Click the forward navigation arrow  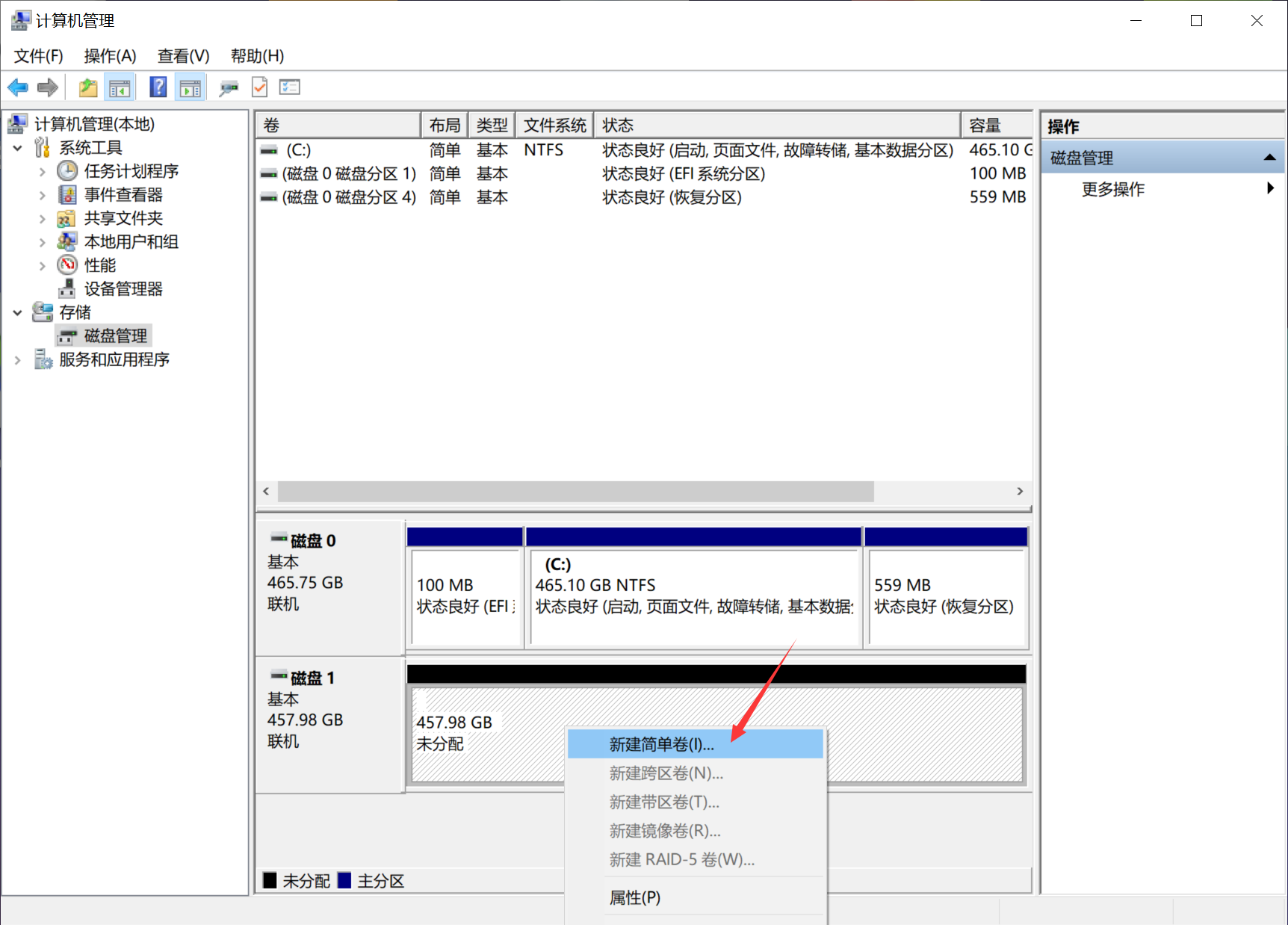coord(47,87)
